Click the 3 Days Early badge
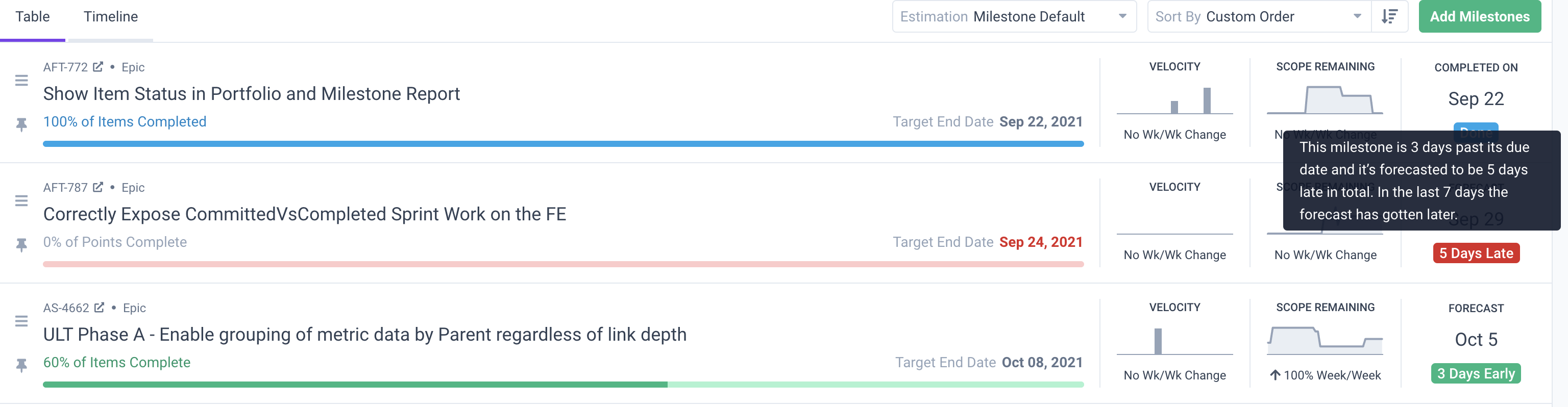 [1476, 373]
